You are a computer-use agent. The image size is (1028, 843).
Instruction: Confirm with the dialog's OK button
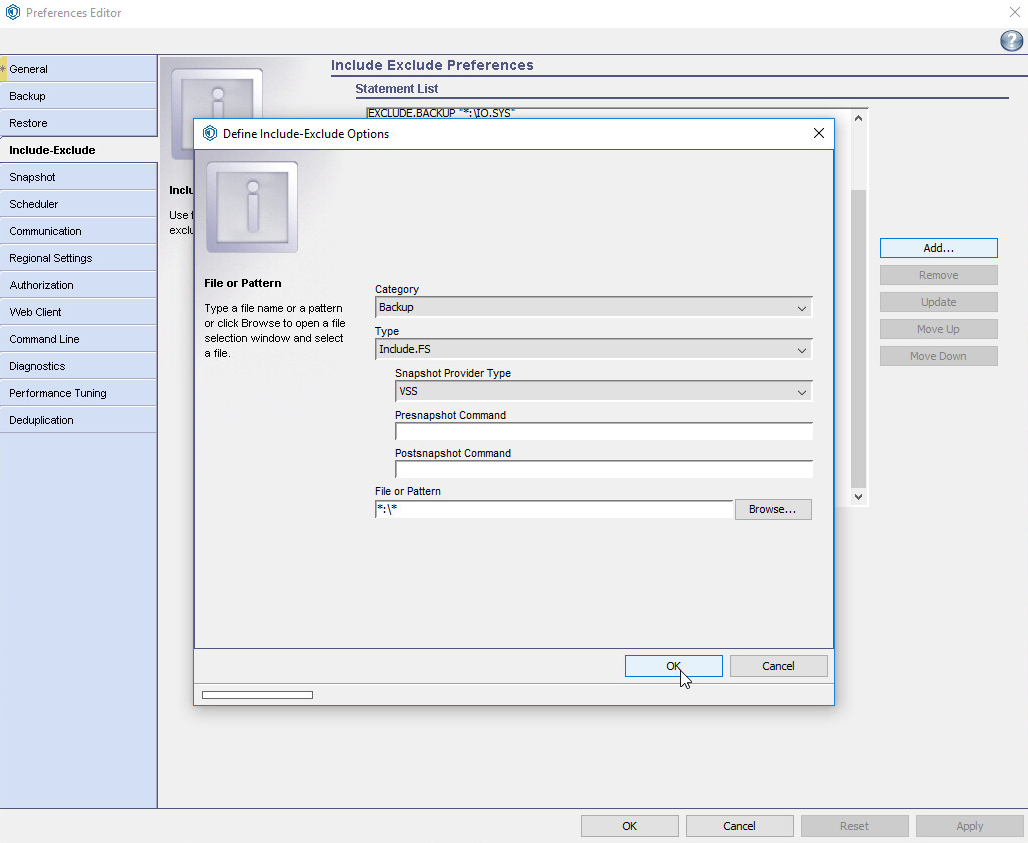tap(673, 666)
